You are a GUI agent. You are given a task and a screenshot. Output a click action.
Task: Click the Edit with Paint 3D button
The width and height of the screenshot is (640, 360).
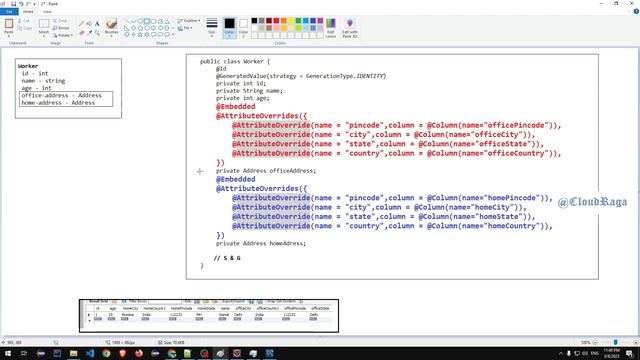[350, 28]
